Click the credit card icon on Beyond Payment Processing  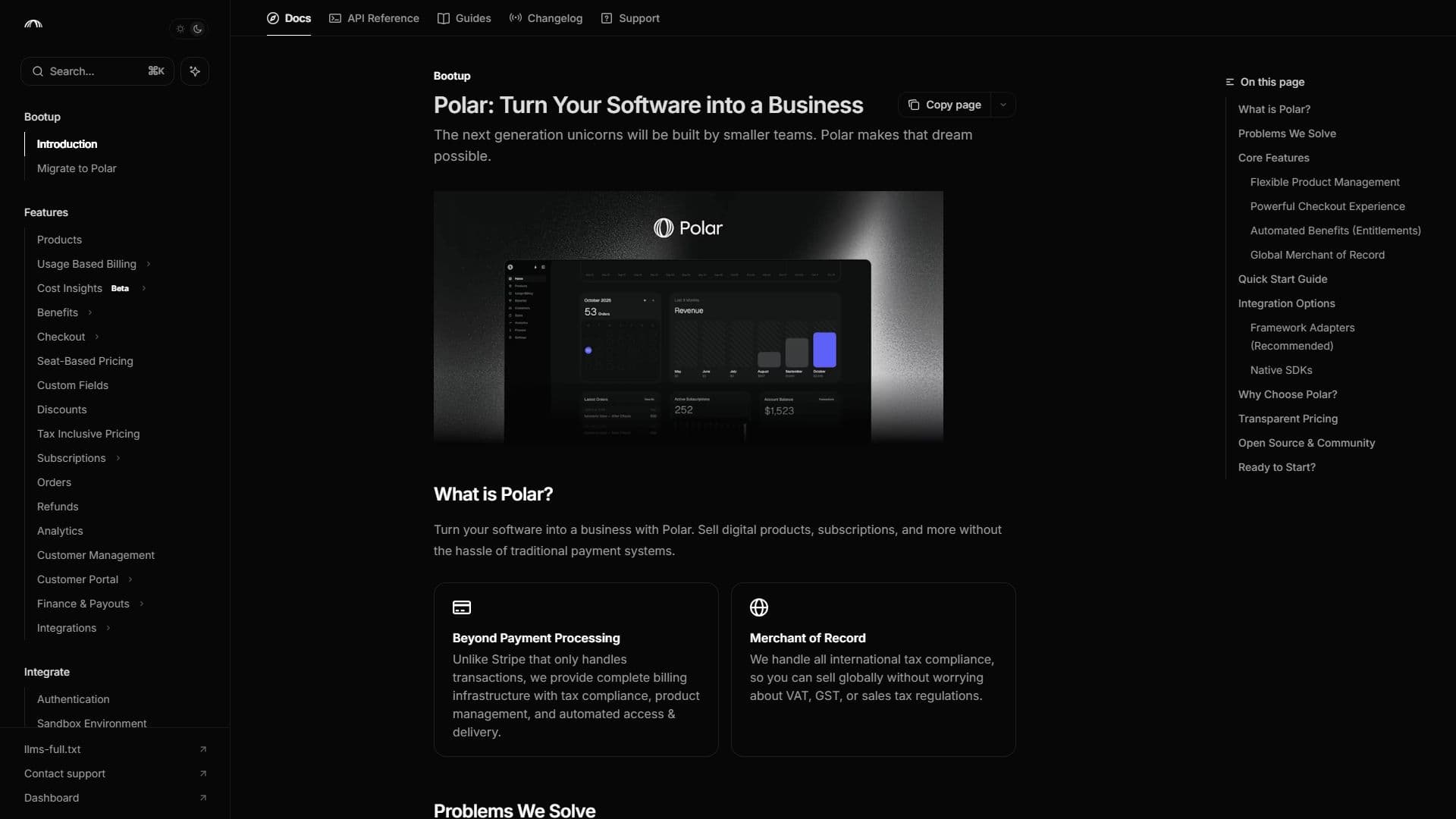point(461,607)
